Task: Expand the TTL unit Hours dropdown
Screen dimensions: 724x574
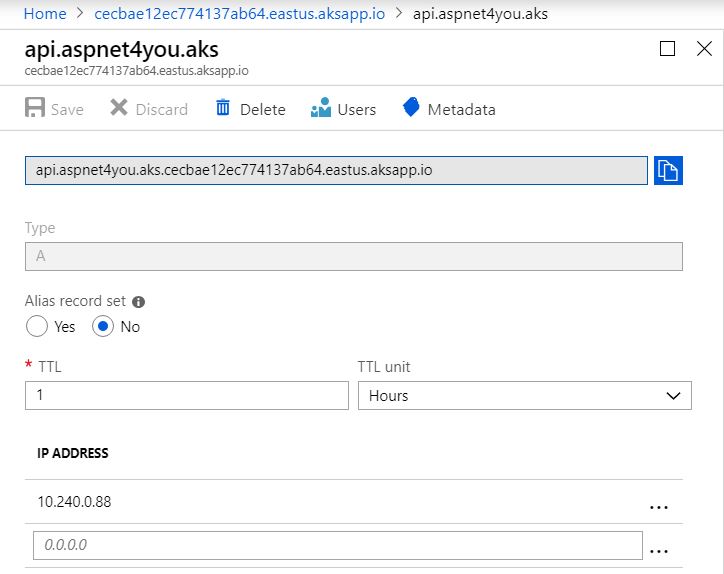Action: 525,395
